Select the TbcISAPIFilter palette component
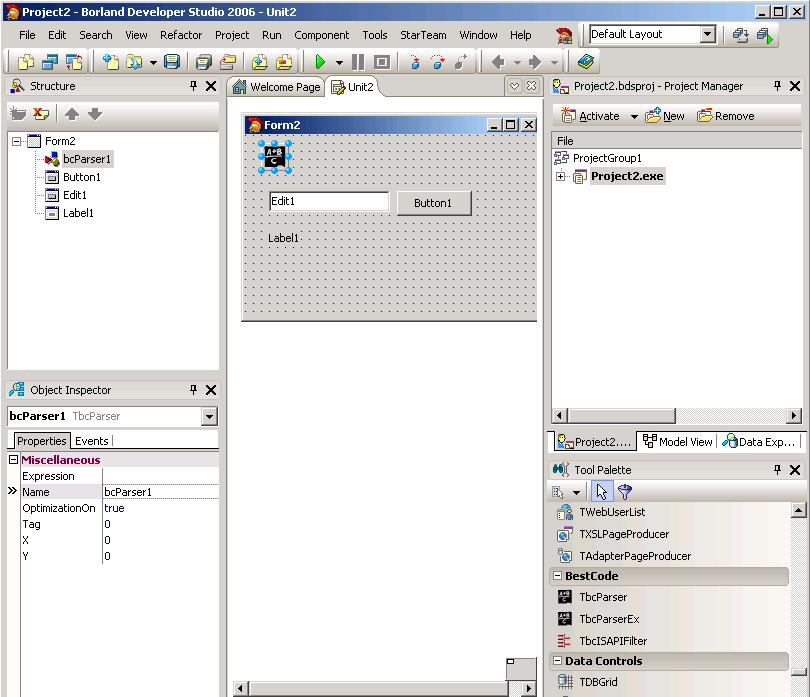 (x=612, y=641)
